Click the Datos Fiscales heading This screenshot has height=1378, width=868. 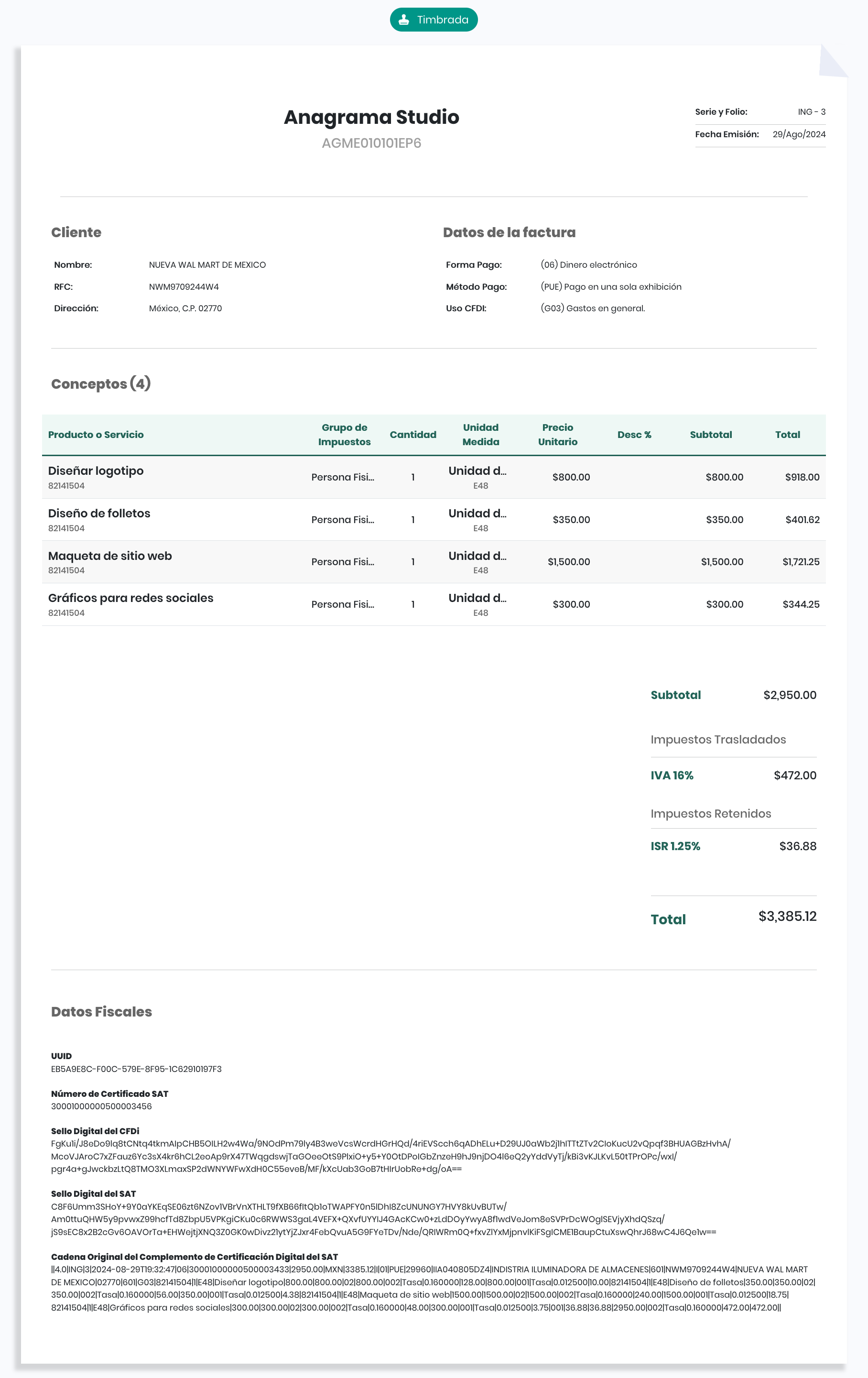101,1012
